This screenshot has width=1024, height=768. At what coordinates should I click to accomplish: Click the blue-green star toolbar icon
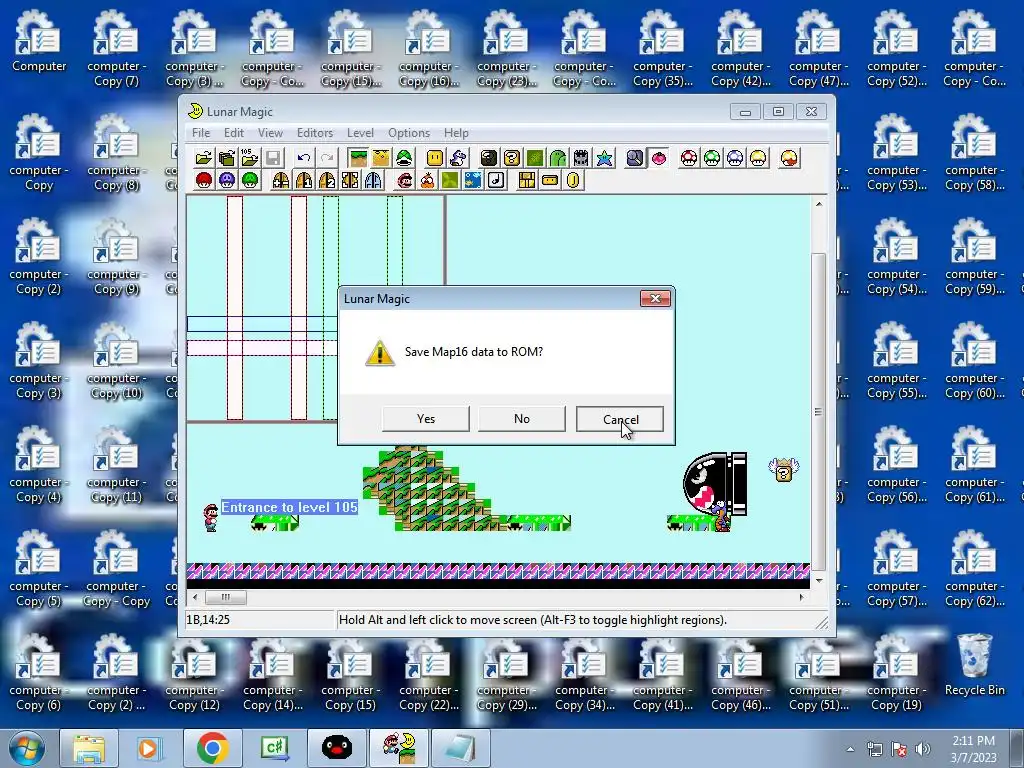(x=604, y=158)
